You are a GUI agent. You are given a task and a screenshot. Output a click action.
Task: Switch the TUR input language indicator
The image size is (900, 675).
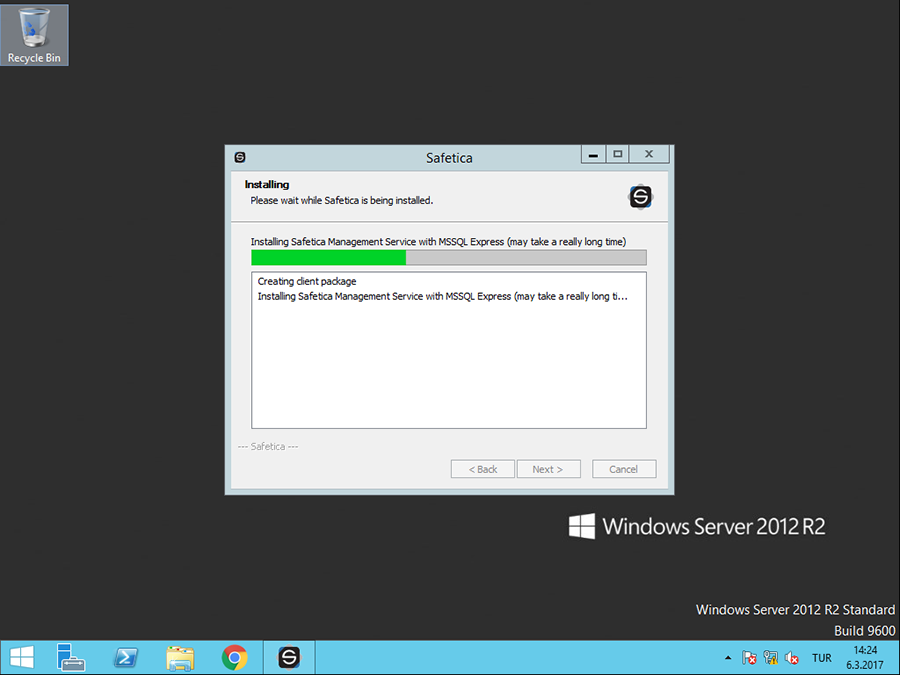pos(821,658)
